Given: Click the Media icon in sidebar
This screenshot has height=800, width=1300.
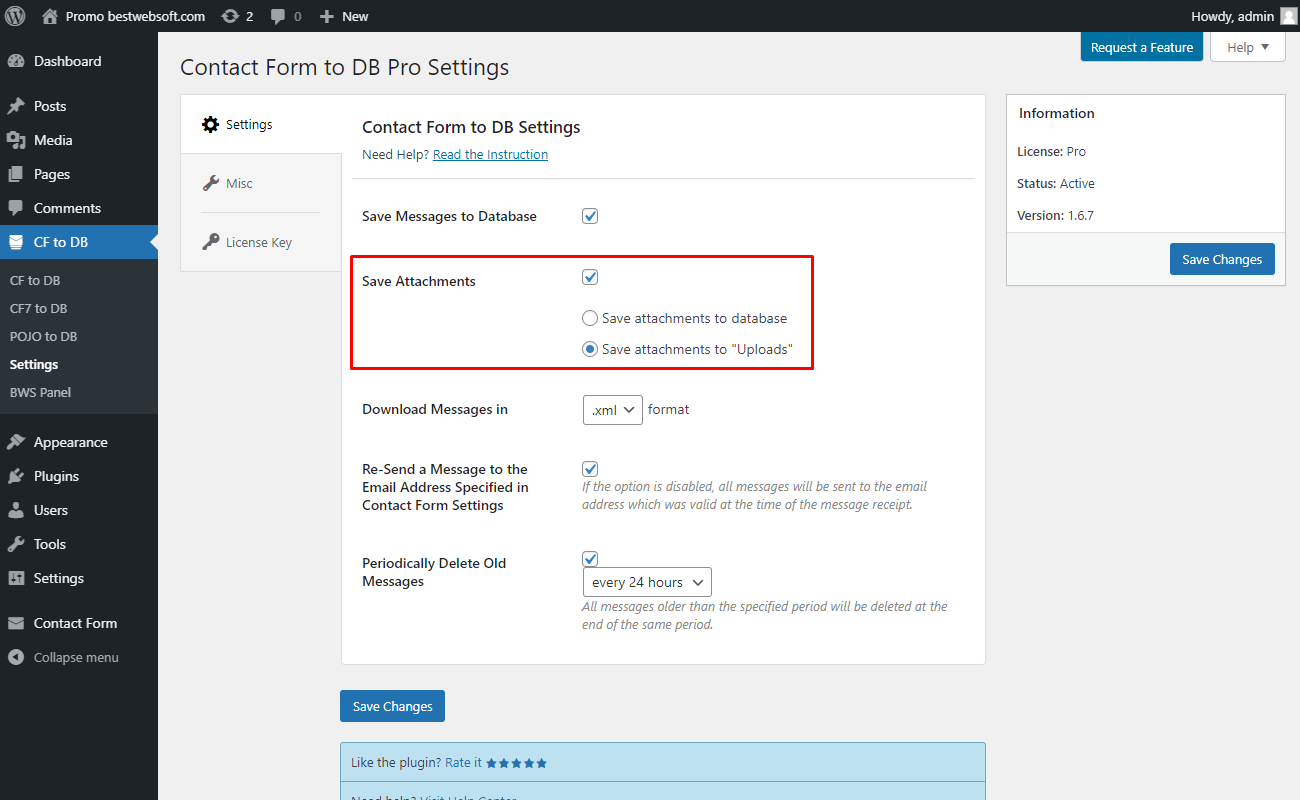Looking at the screenshot, I should (x=16, y=140).
